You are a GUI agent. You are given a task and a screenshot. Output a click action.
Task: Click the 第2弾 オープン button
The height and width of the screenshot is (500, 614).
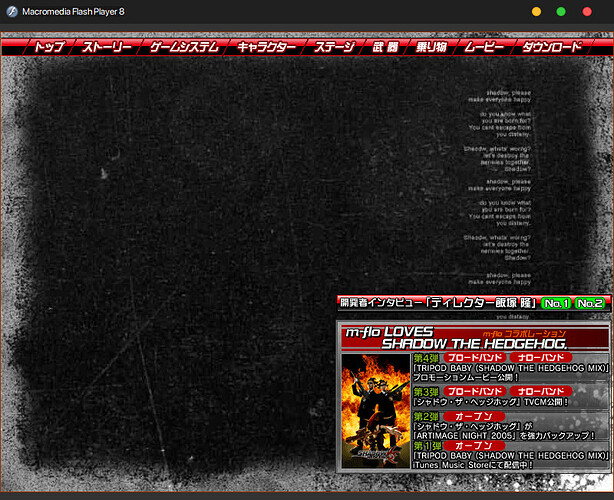pyautogui.click(x=474, y=416)
